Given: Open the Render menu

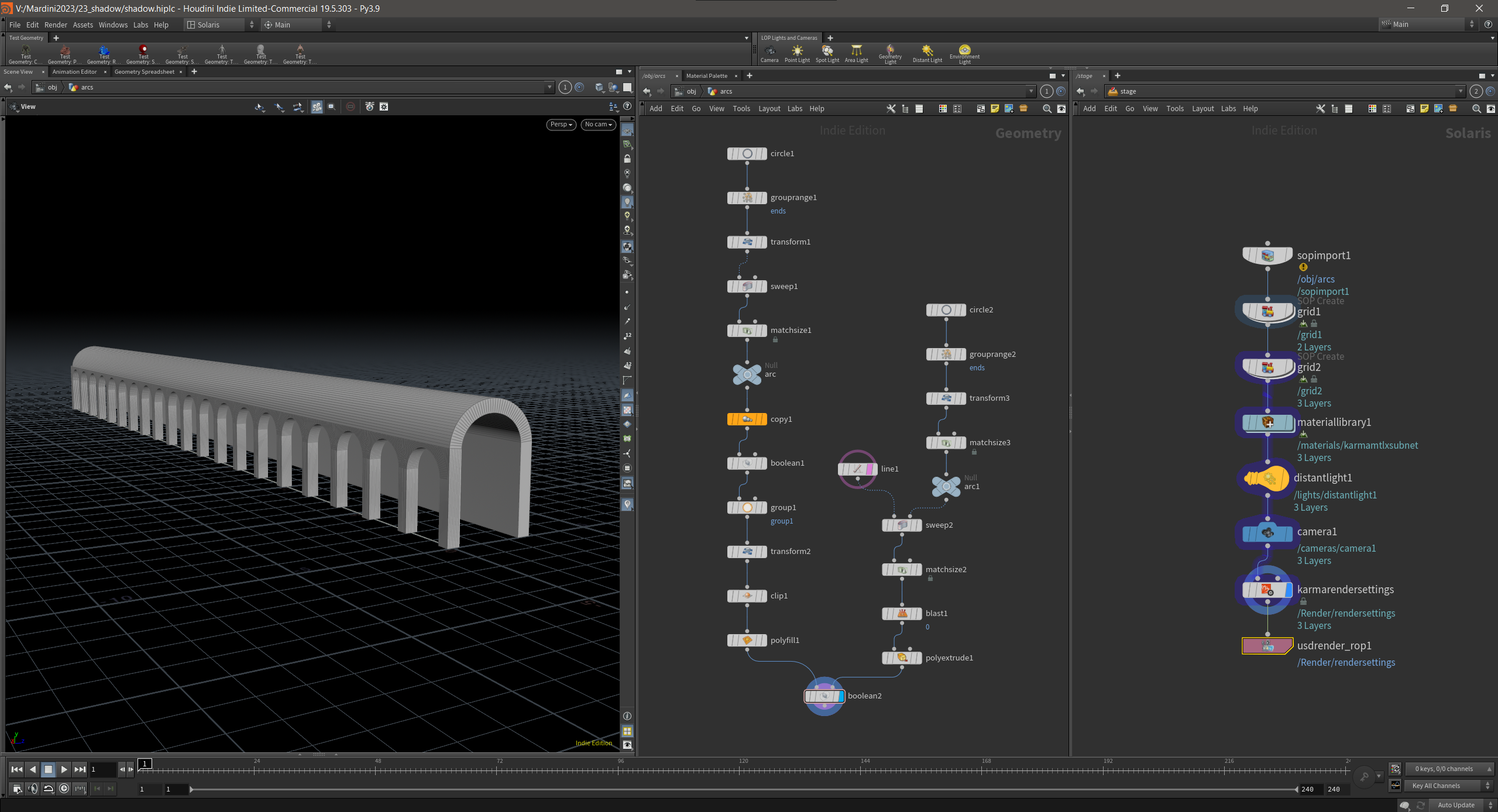Looking at the screenshot, I should (x=56, y=25).
